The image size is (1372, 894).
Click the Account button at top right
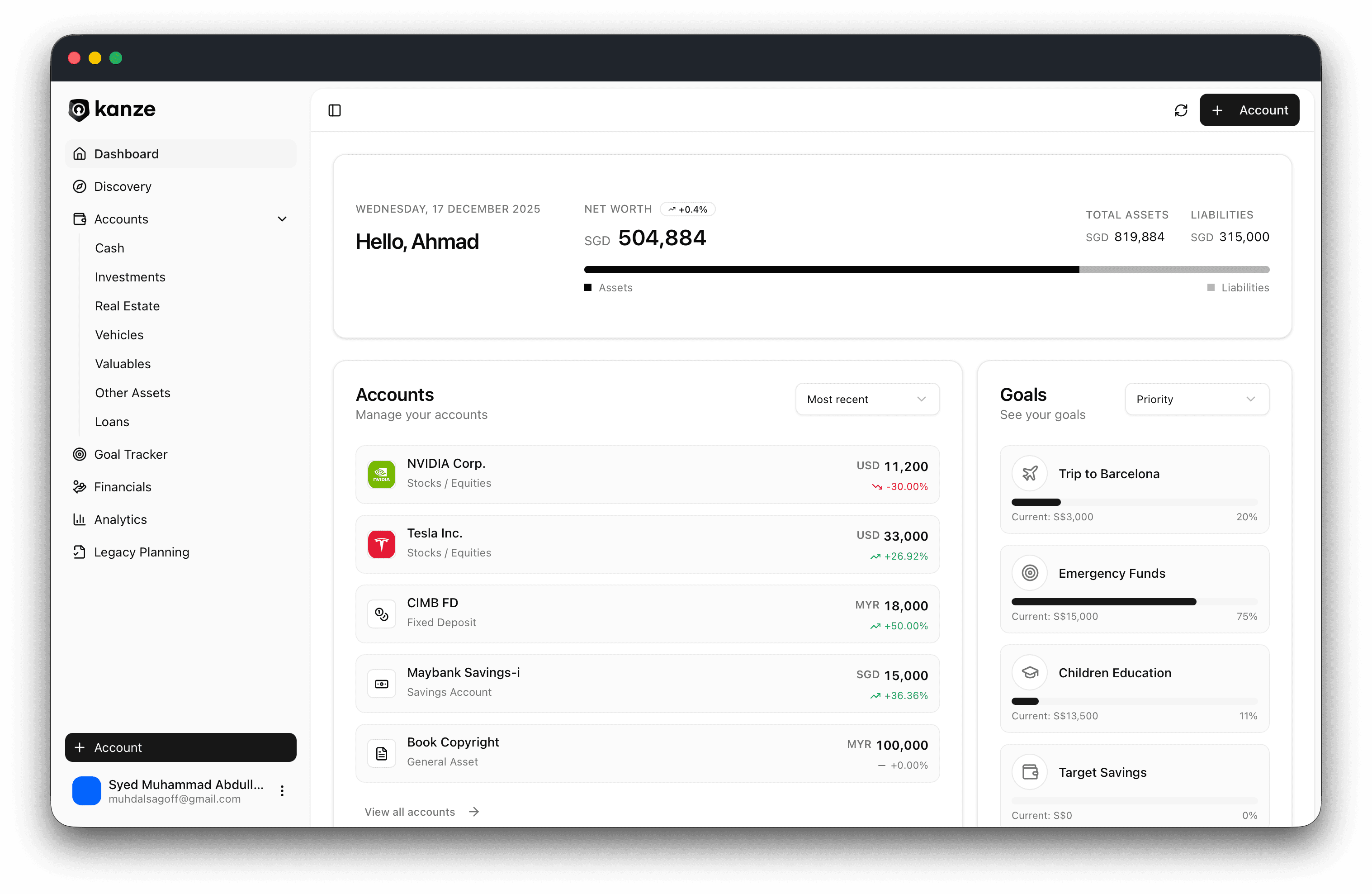point(1249,109)
